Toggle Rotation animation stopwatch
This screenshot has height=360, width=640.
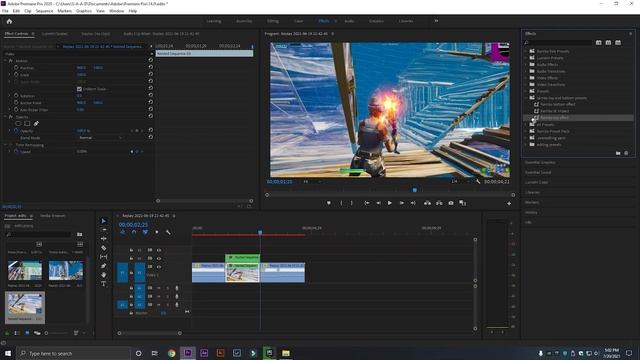tap(16, 96)
